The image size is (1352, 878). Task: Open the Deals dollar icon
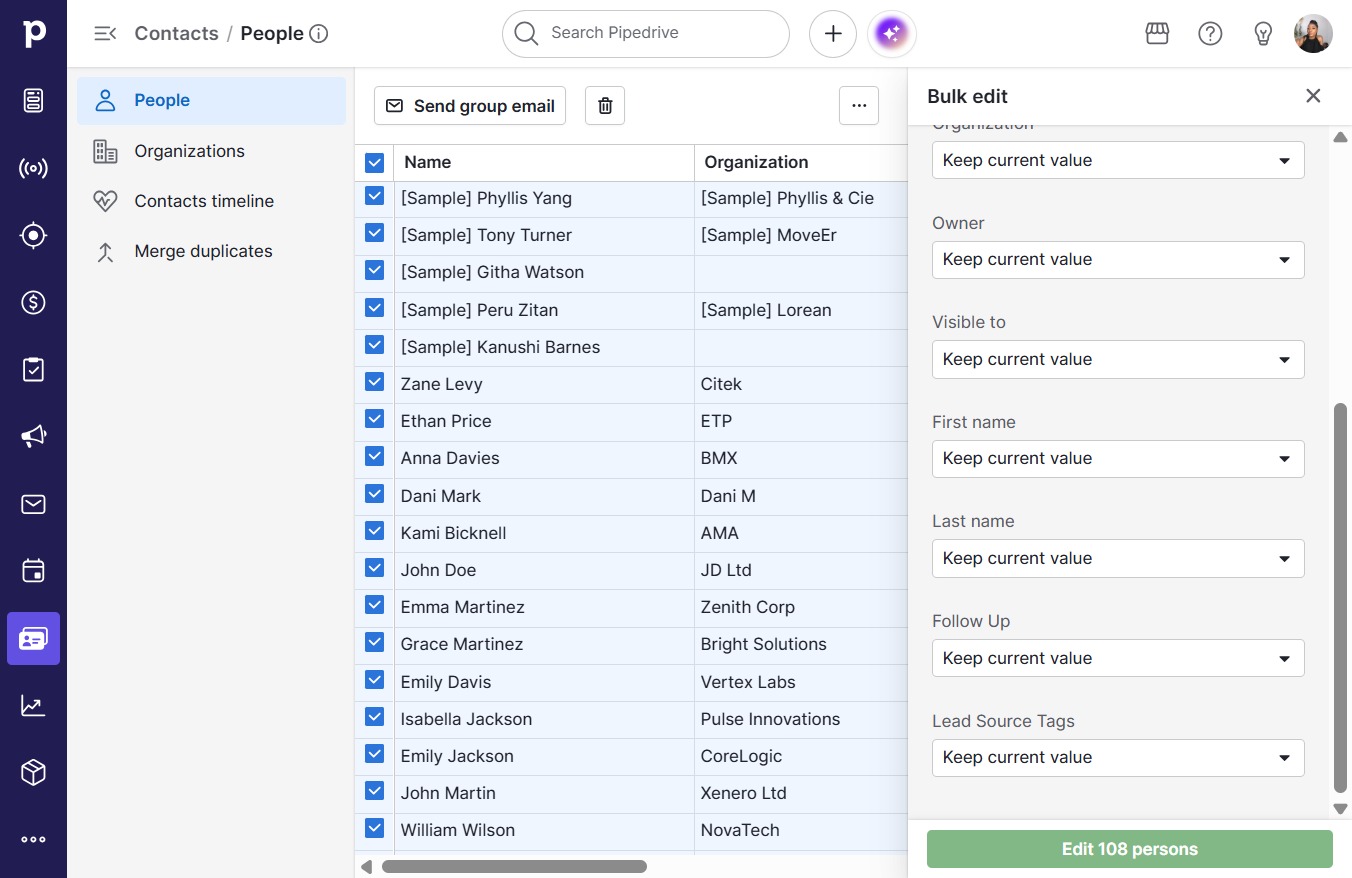(x=33, y=302)
